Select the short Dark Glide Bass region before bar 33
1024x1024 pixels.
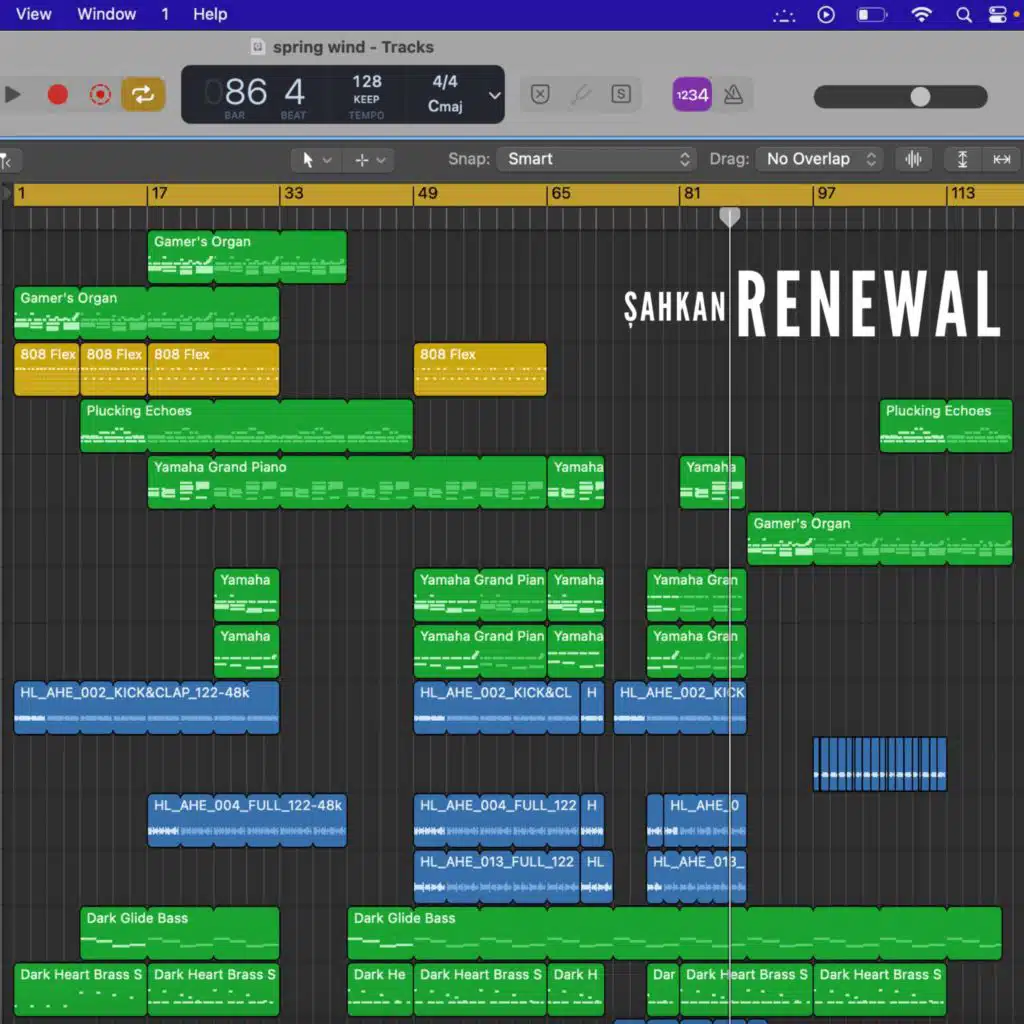click(180, 933)
